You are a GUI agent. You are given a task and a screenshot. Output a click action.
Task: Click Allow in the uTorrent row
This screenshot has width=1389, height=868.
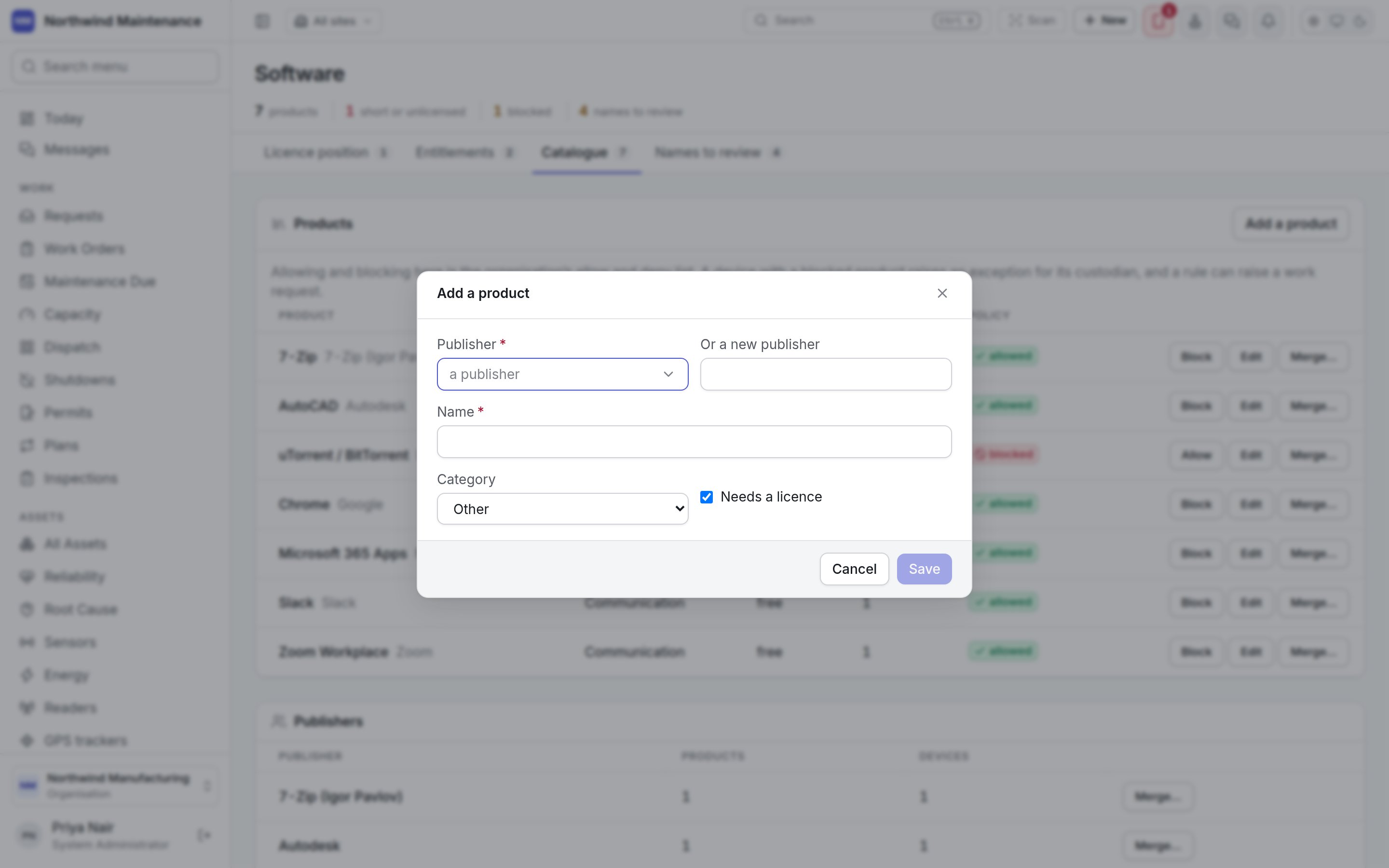[x=1196, y=455]
